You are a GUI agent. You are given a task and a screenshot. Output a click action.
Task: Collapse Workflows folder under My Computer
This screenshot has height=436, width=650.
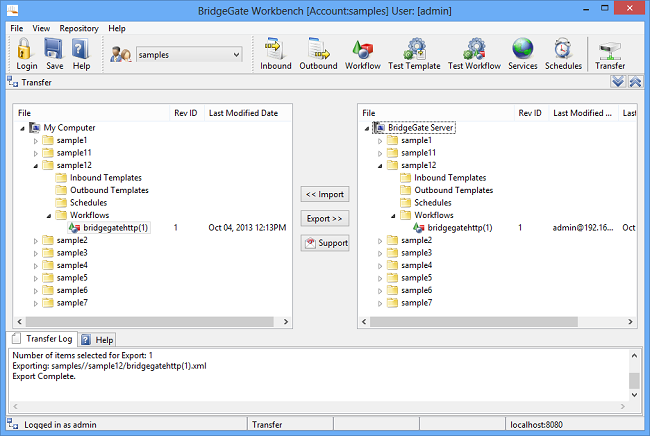coord(48,215)
